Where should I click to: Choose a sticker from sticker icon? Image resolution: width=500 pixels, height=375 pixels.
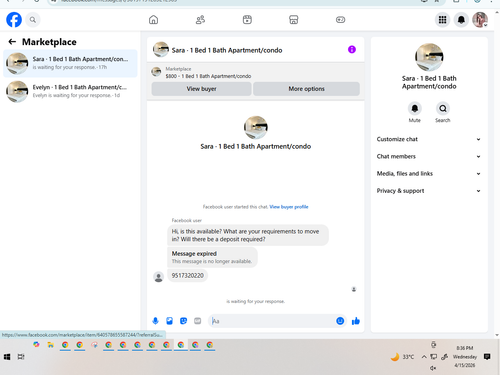pyautogui.click(x=183, y=321)
